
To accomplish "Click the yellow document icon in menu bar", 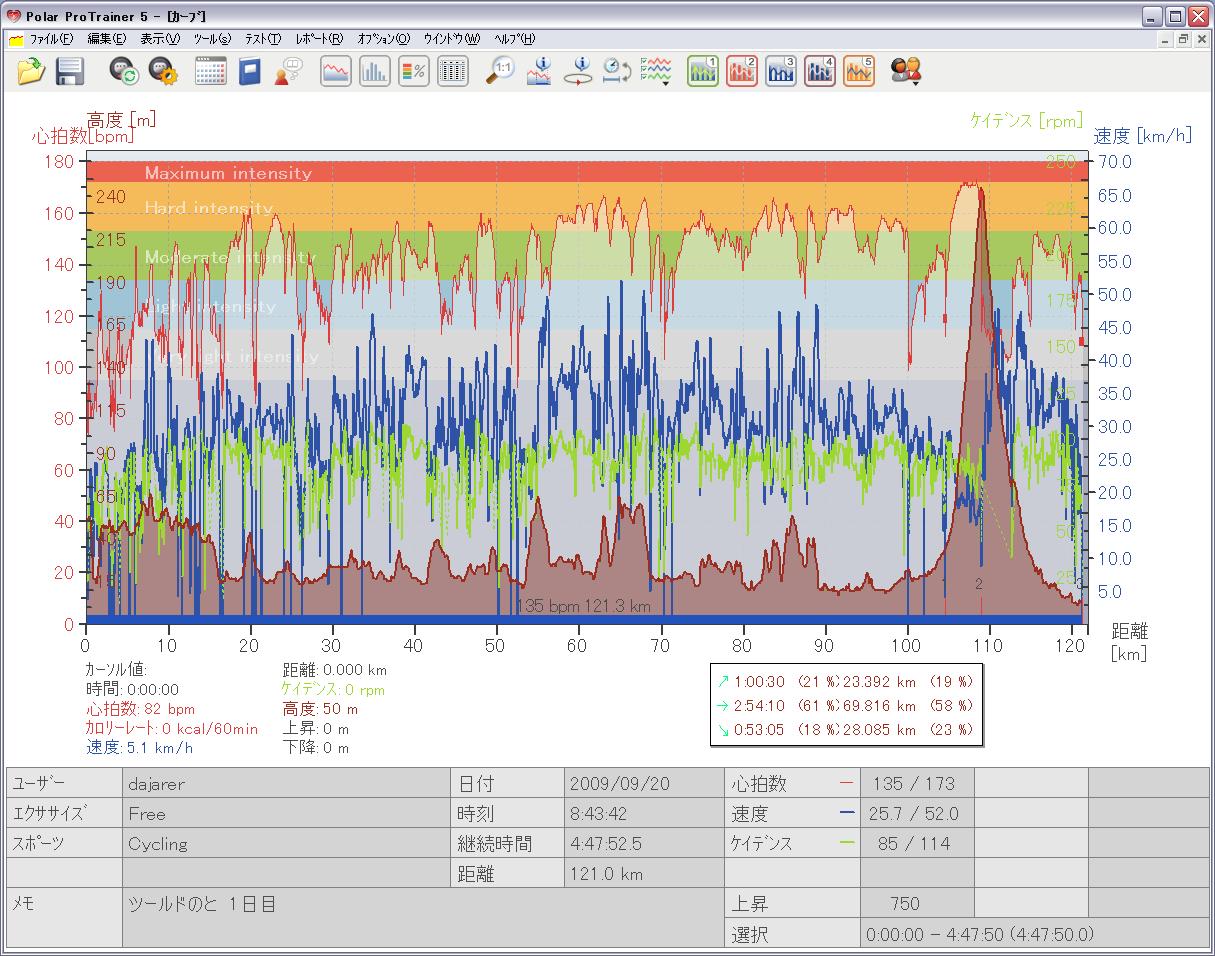I will point(16,40).
